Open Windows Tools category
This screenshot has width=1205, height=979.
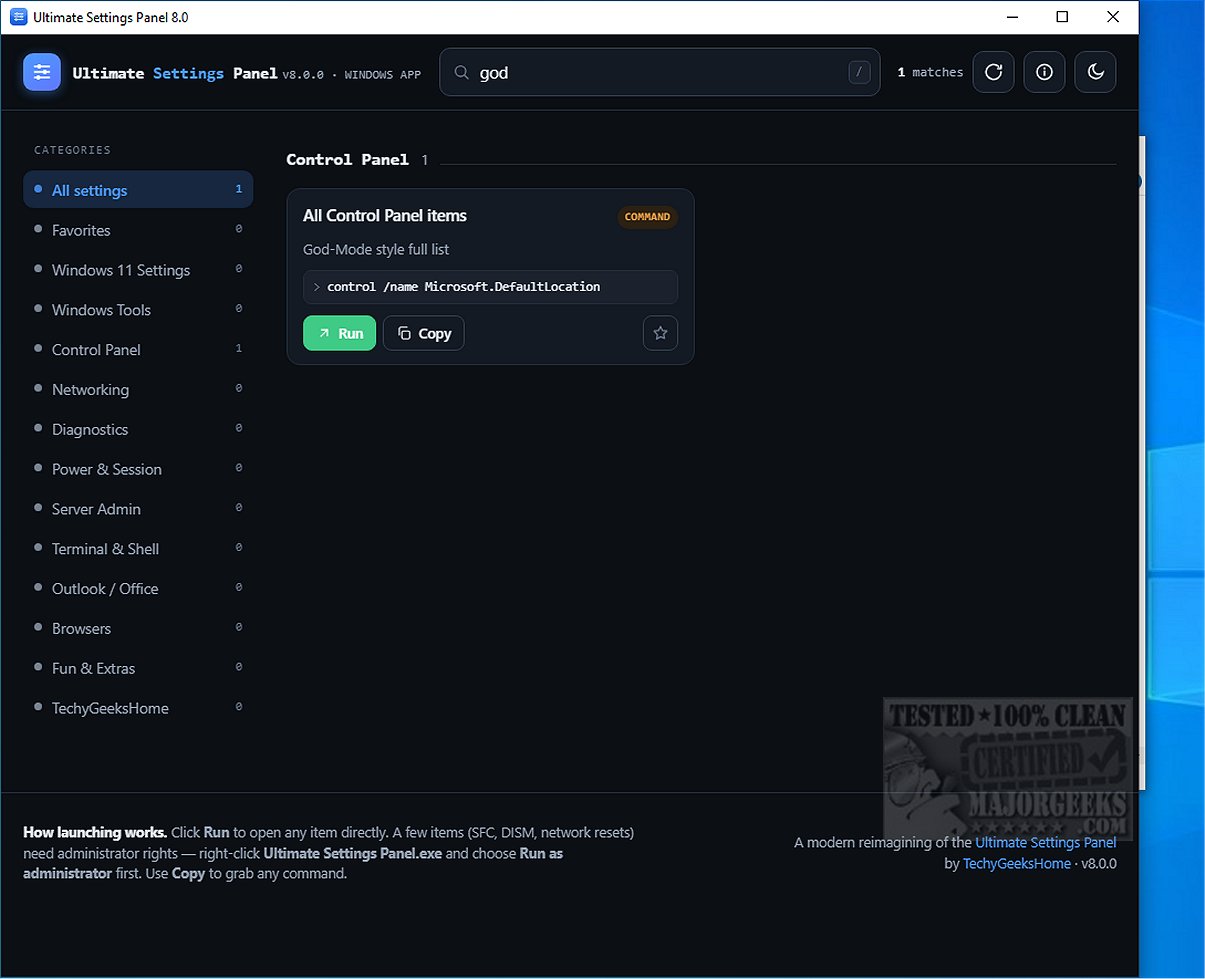[138, 310]
